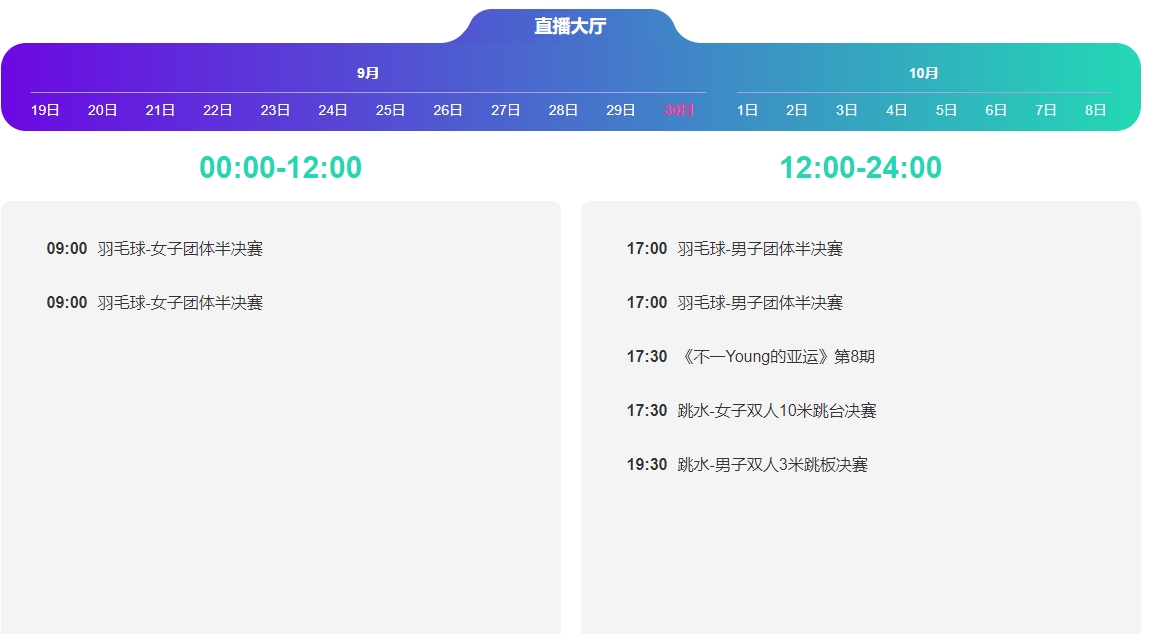Open the 19:30 跳水-男子双人3米跳板决赛 entry
Viewport: 1150px width, 634px height.
point(772,465)
